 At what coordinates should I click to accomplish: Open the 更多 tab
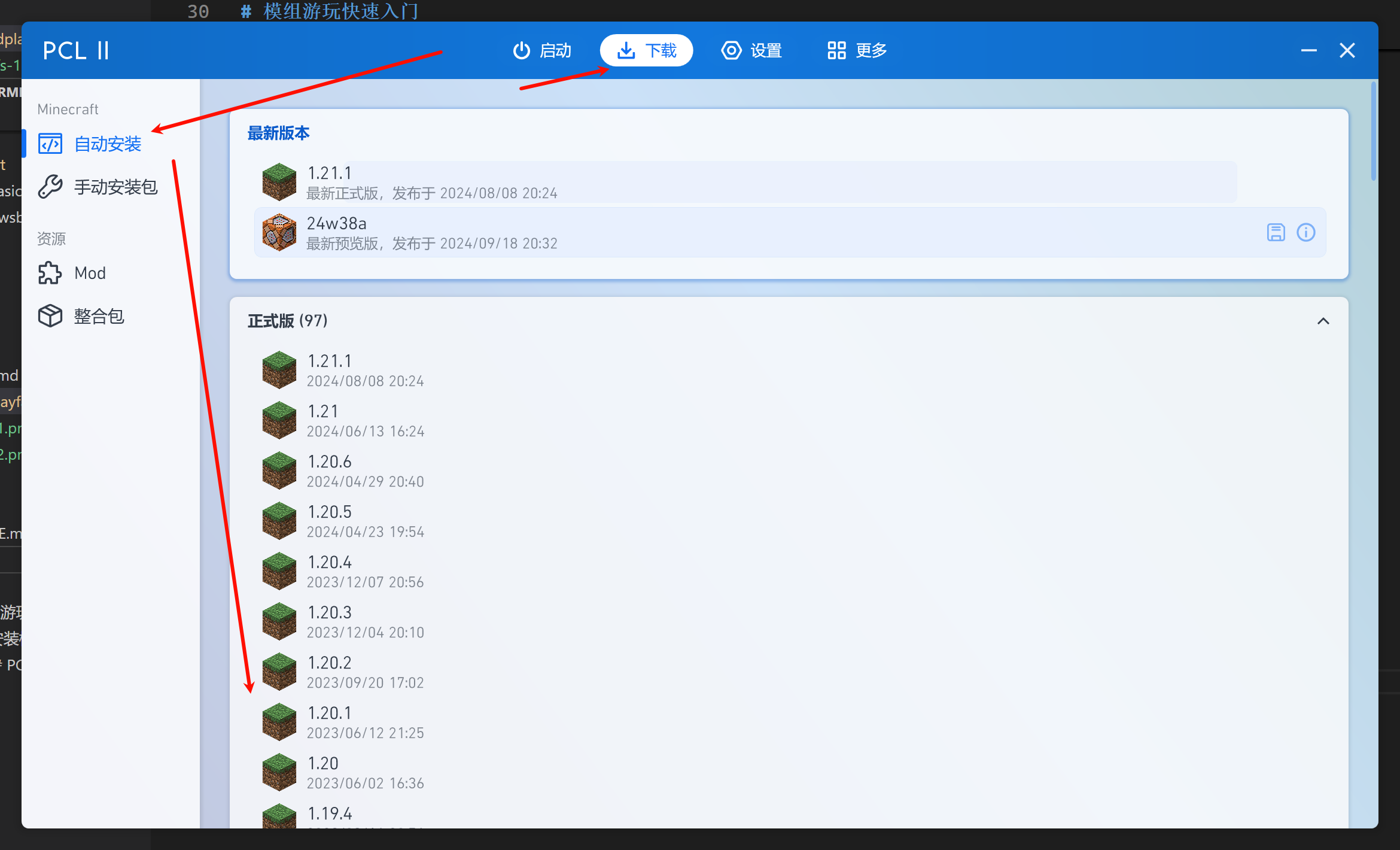tap(857, 50)
